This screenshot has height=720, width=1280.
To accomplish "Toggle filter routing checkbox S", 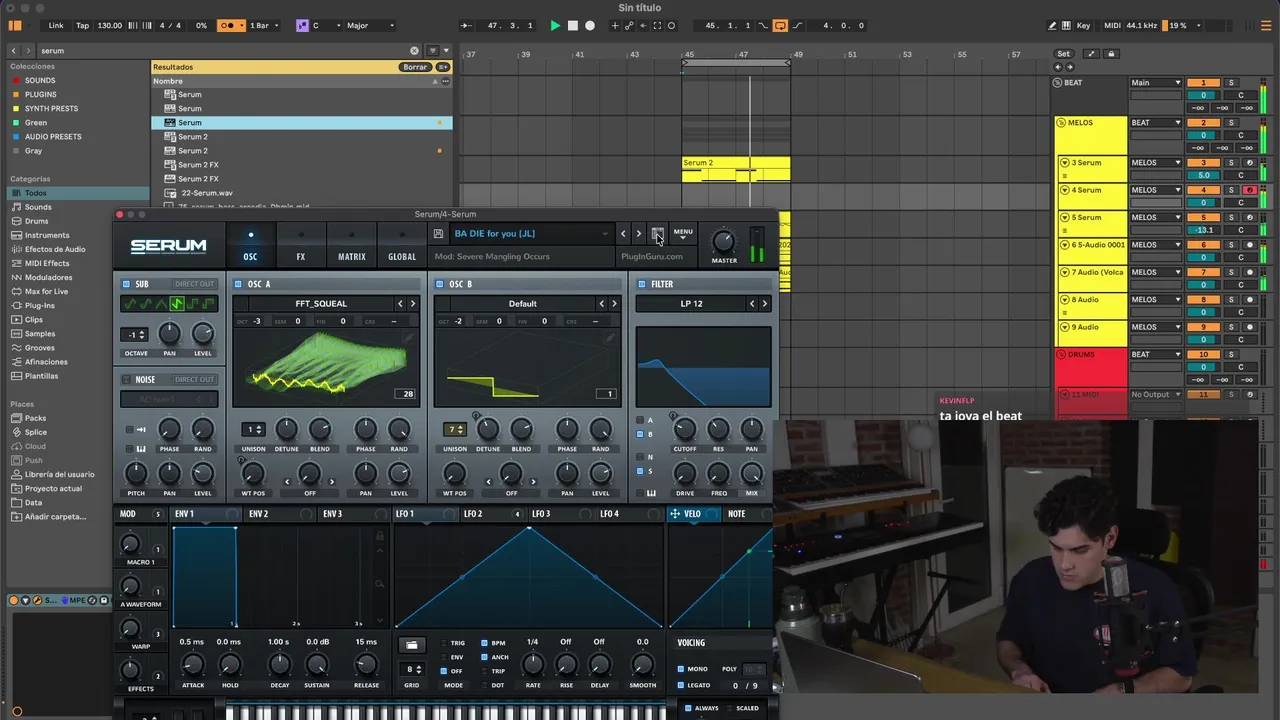I will pyautogui.click(x=640, y=471).
